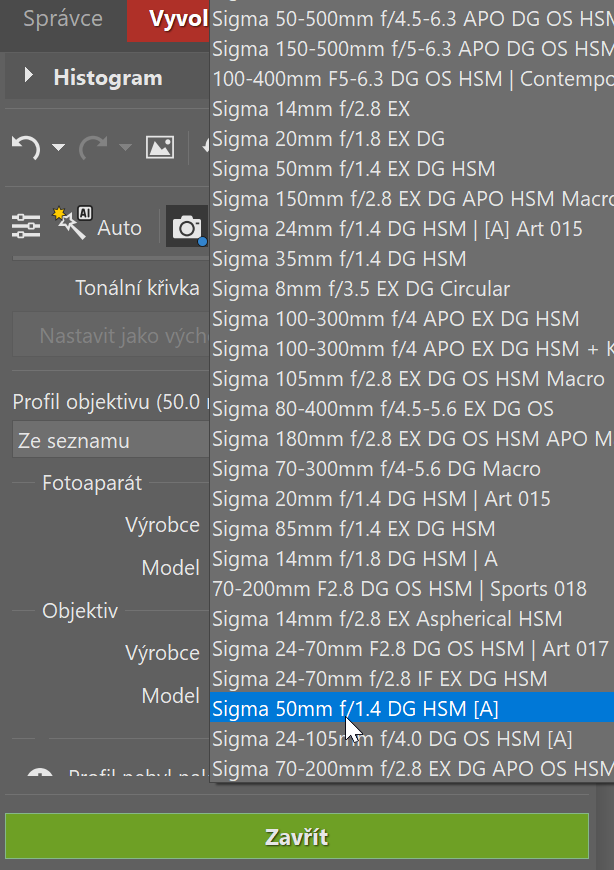Open the 'Ze seznamu' profile dropdown
This screenshot has width=614, height=870.
click(110, 441)
